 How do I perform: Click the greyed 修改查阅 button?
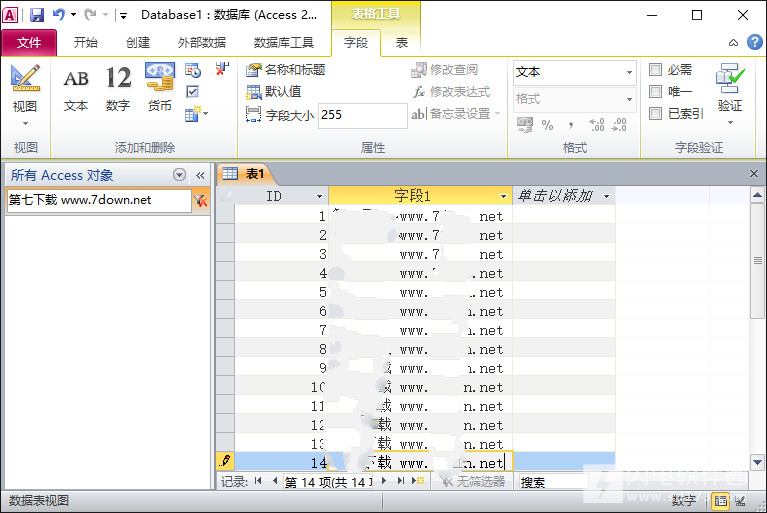444,70
